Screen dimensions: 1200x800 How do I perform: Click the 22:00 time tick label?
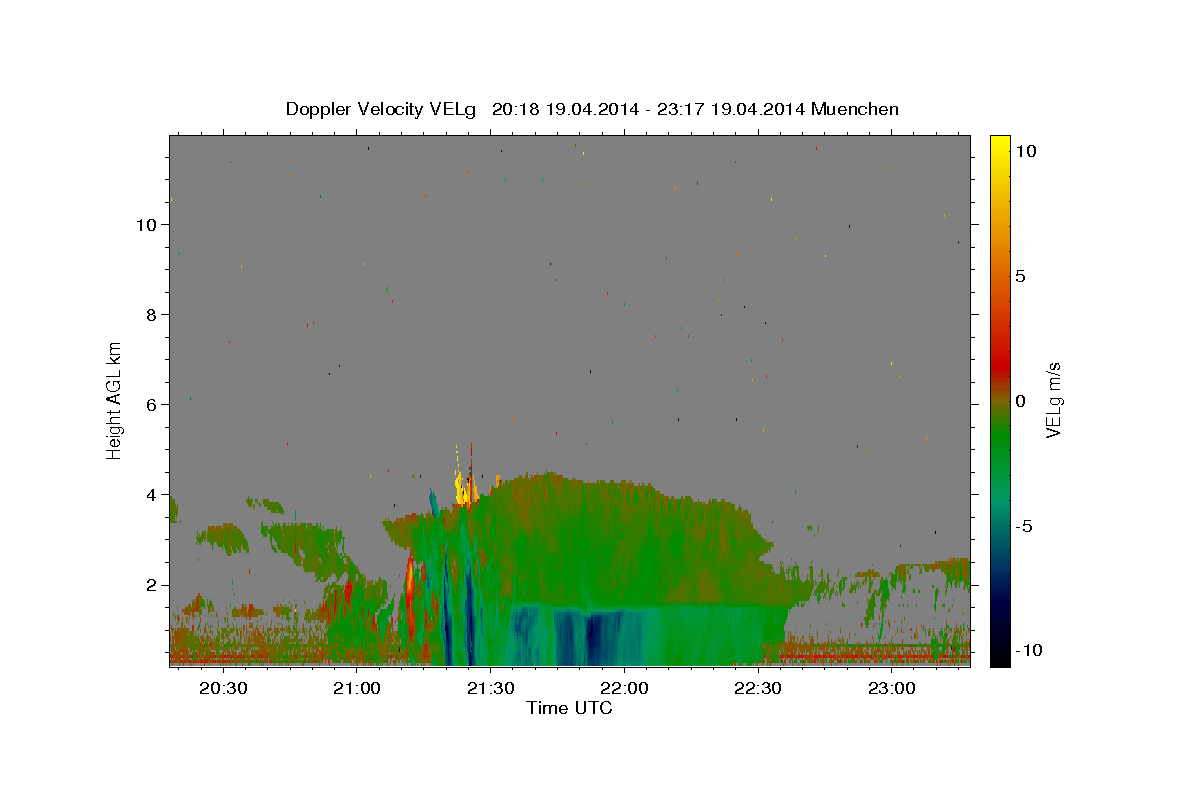click(625, 688)
